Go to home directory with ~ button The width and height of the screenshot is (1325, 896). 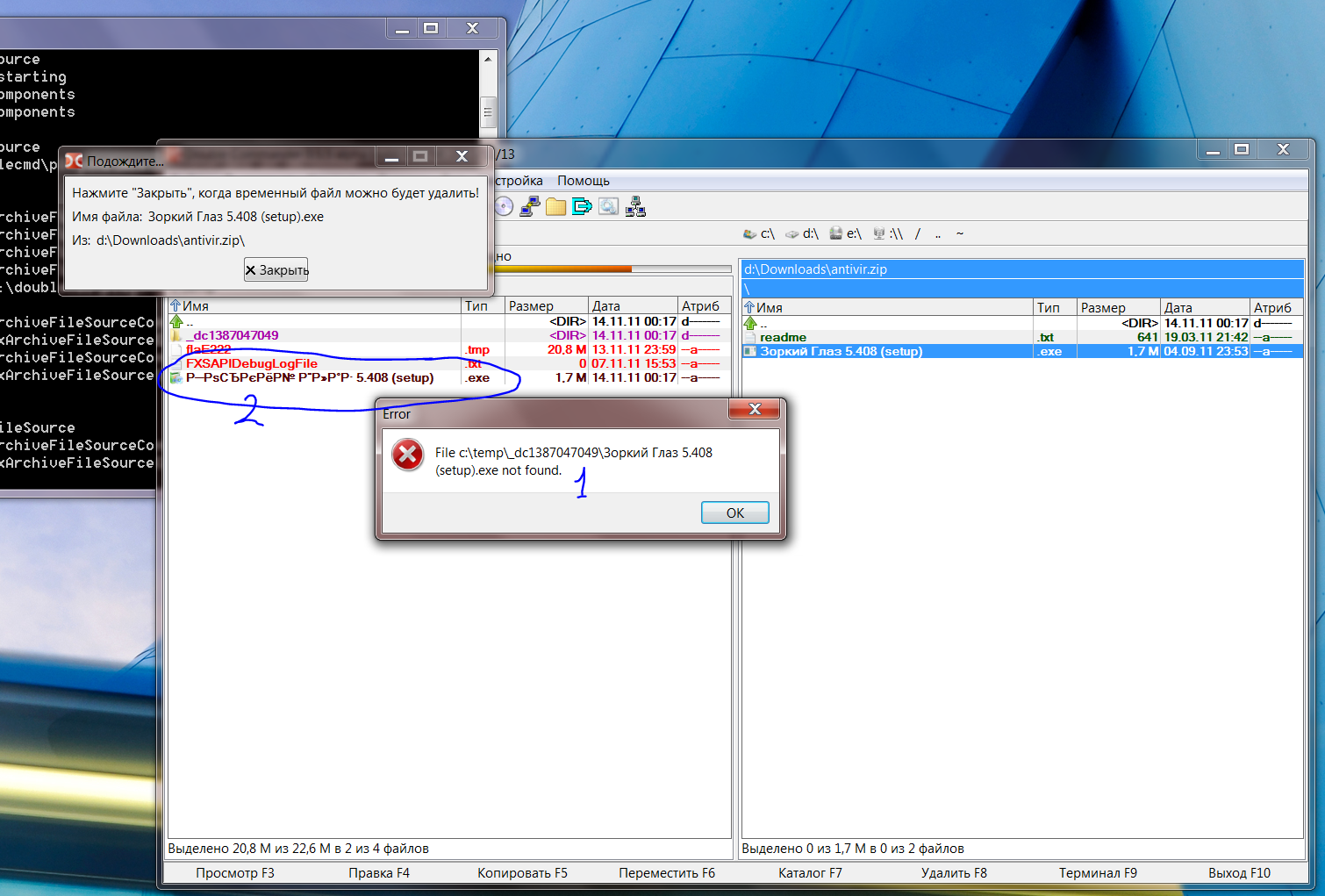click(x=960, y=234)
